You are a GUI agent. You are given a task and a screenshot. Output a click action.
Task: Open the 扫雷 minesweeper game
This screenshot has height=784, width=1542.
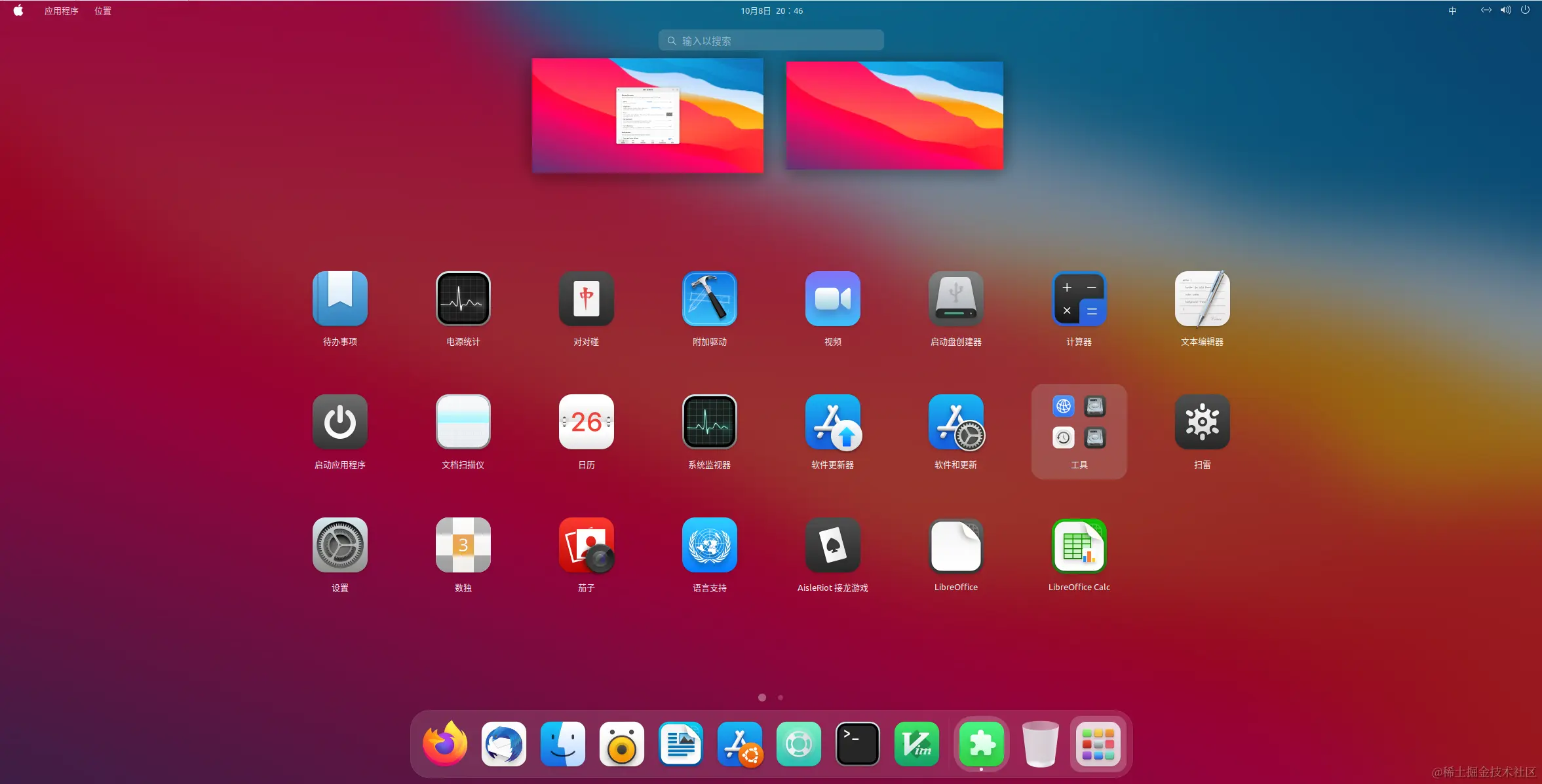1202,422
